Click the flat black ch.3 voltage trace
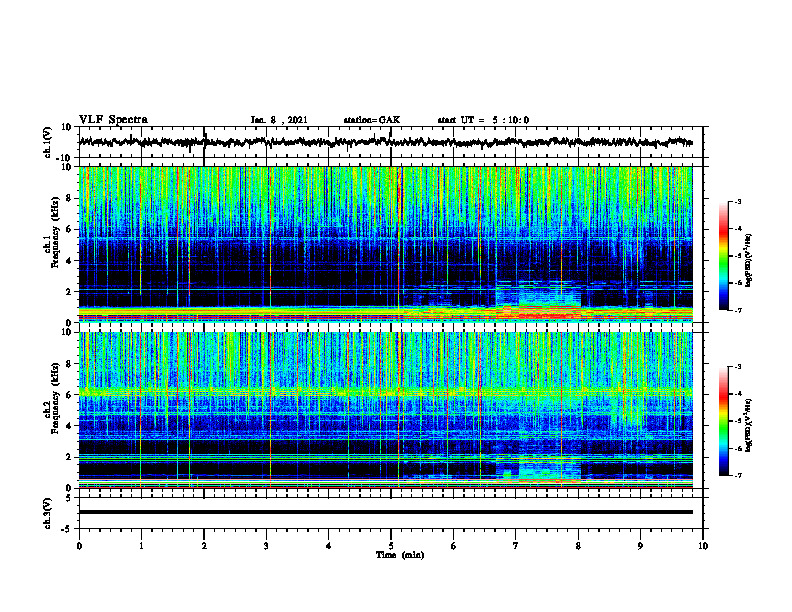Viewport: 792px width, 612px height. [385, 512]
